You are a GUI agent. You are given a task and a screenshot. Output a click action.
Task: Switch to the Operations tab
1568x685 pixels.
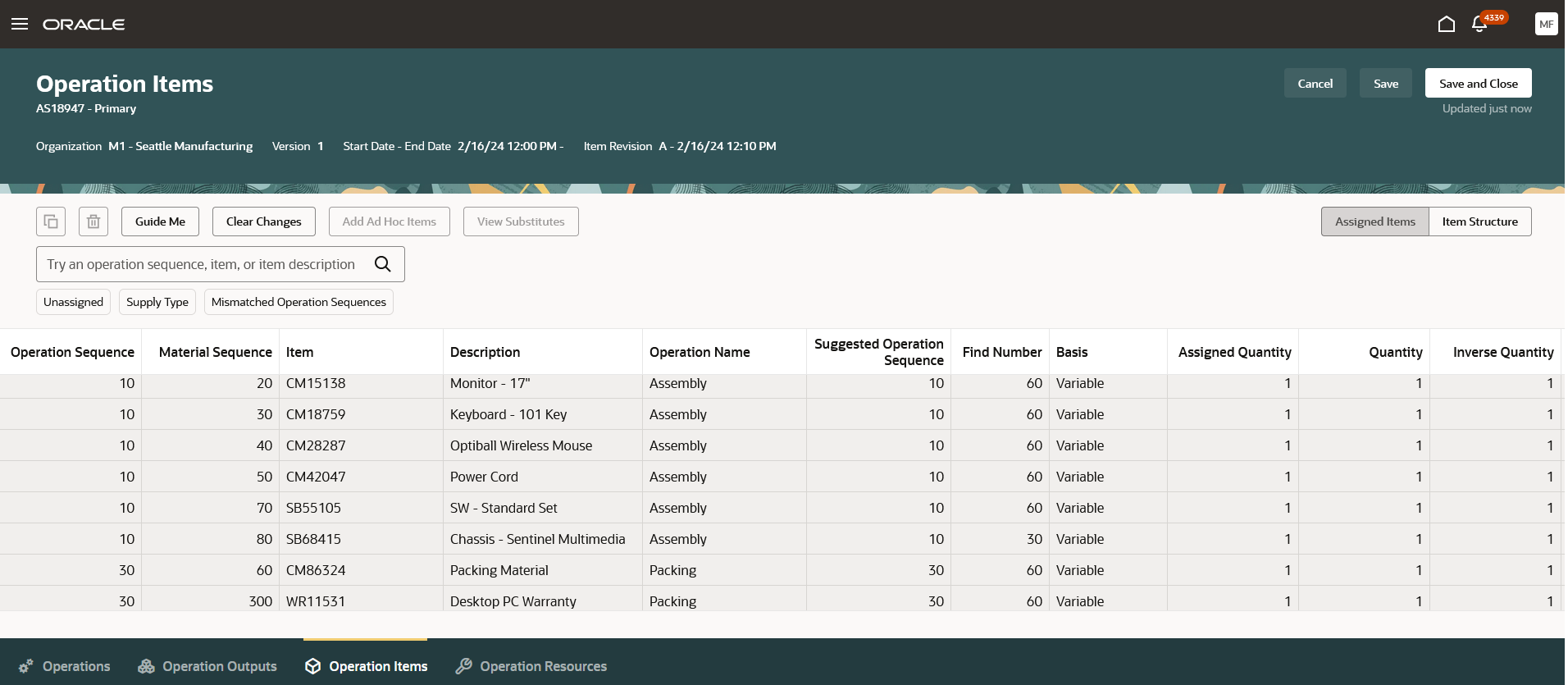point(65,666)
